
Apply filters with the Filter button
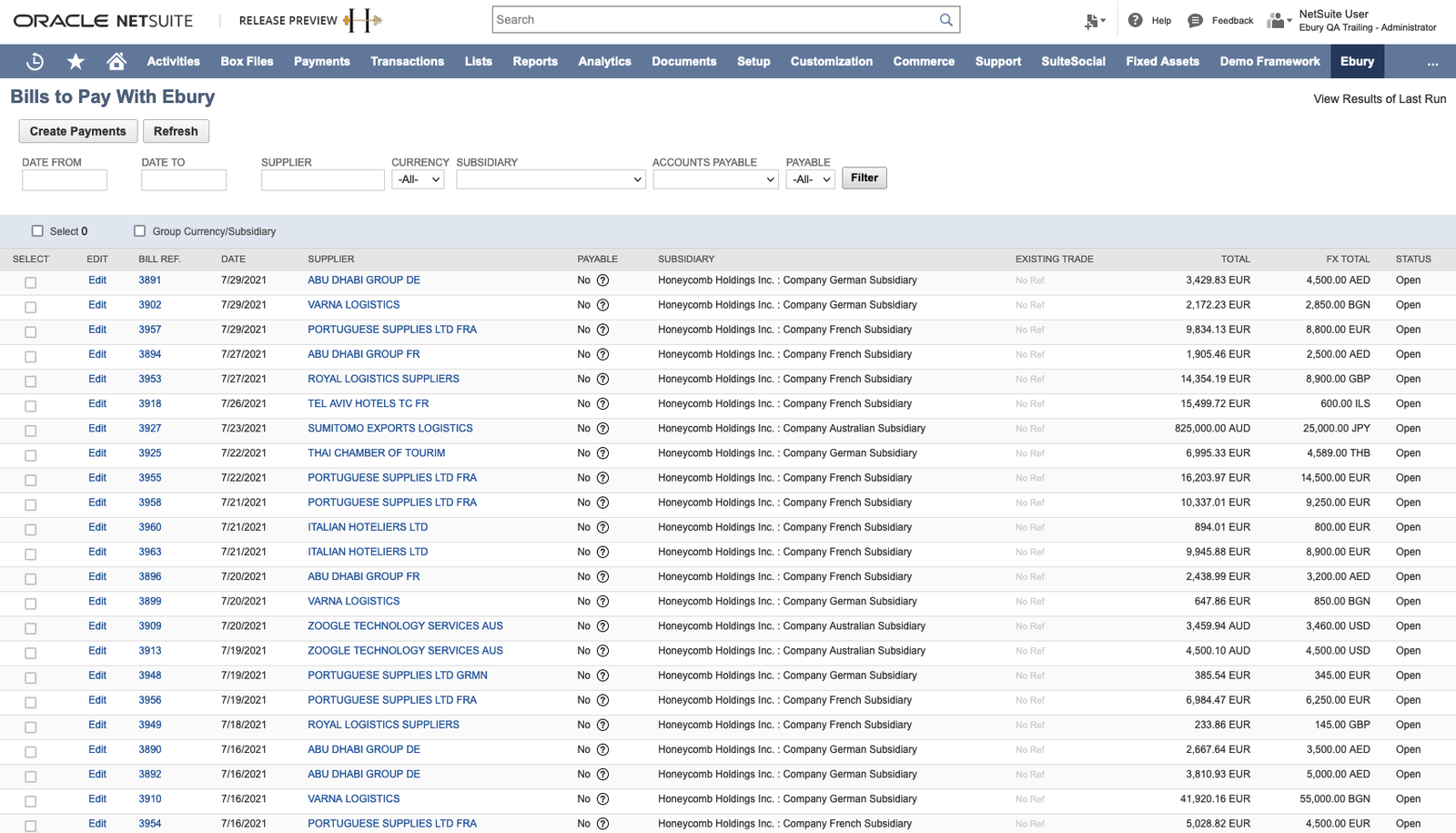(x=864, y=178)
